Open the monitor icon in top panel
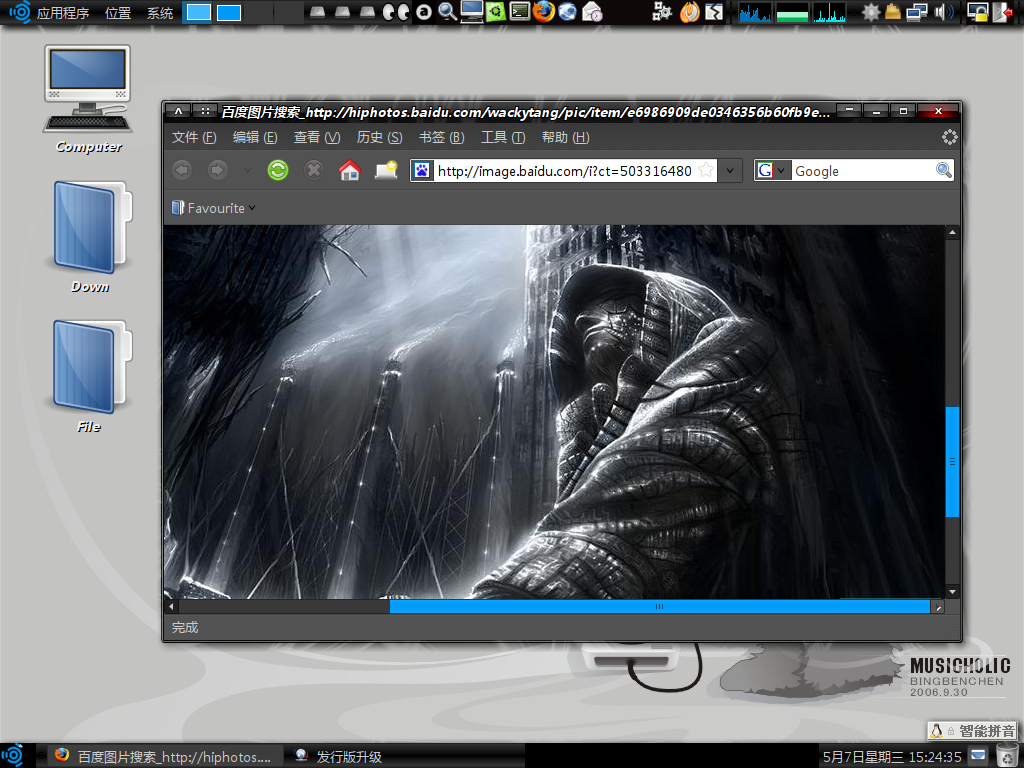The width and height of the screenshot is (1024, 768). (x=472, y=12)
